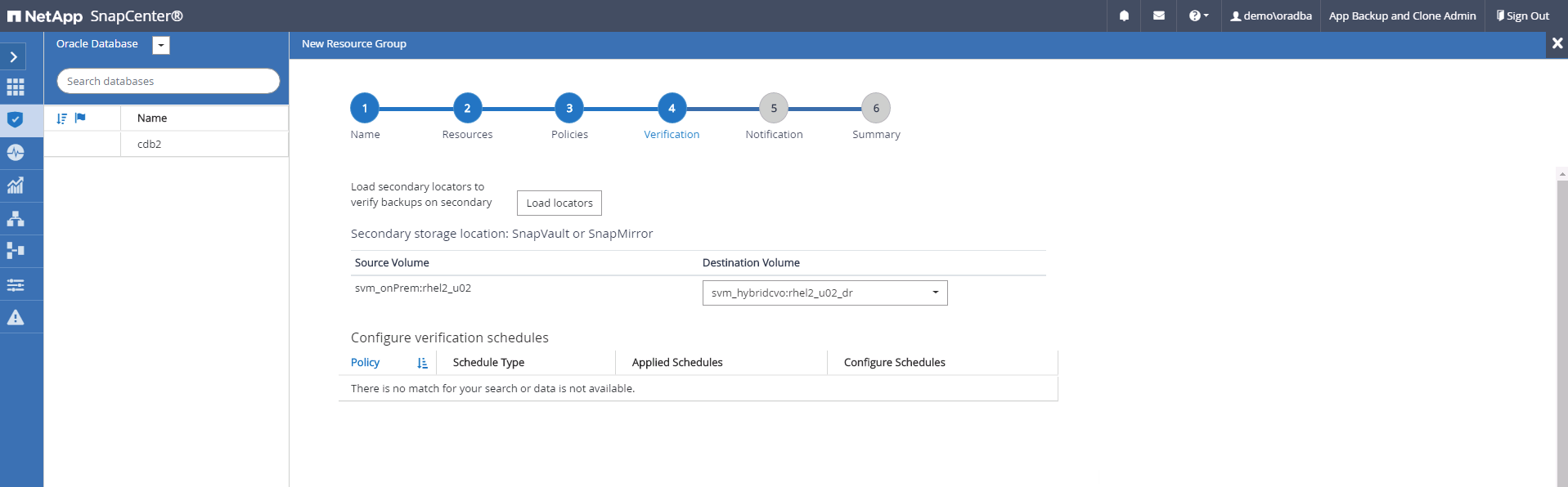The width and height of the screenshot is (1568, 487).
Task: Expand the left navigation sidebar chevron
Action: point(14,57)
